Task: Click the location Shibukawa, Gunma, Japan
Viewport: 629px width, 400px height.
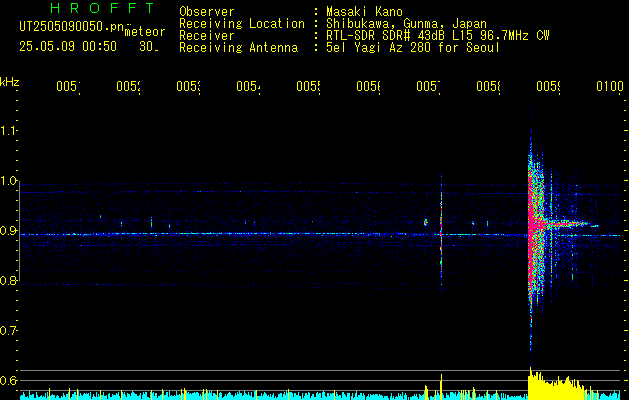Action: 406,23
